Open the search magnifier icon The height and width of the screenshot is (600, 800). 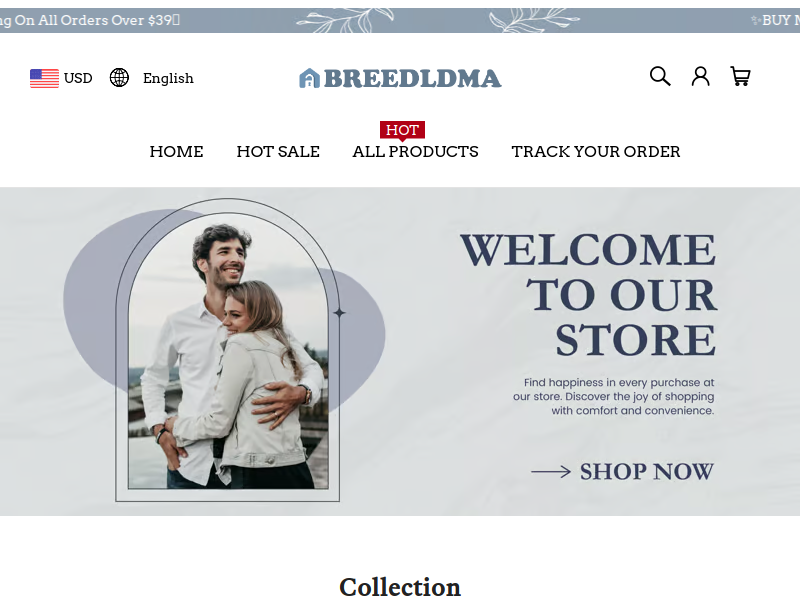[660, 77]
